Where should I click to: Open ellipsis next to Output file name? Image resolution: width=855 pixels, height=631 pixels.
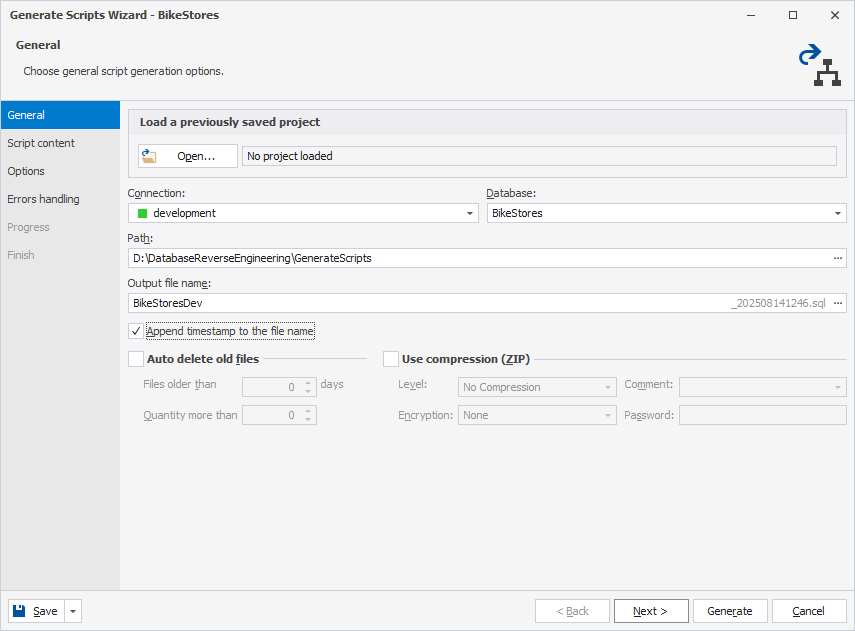tap(838, 302)
